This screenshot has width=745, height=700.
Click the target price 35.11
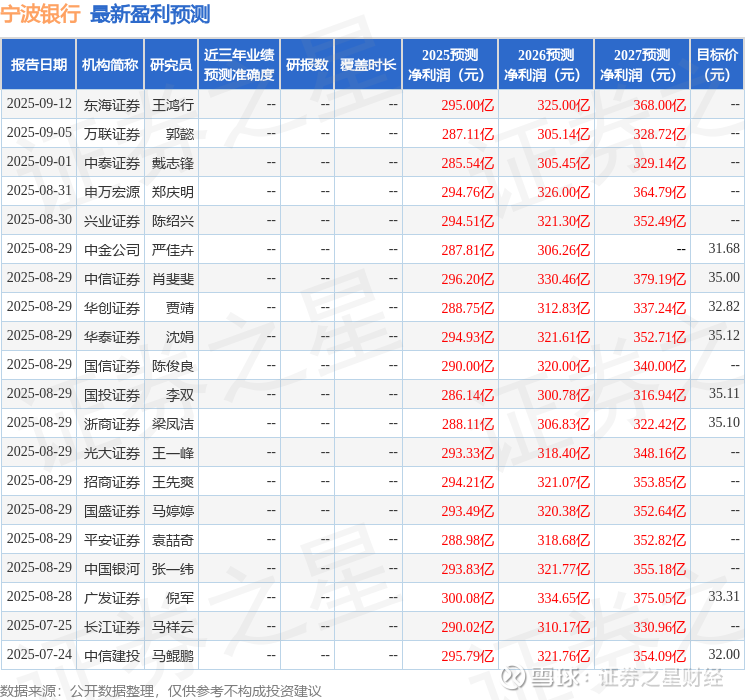[x=724, y=393]
